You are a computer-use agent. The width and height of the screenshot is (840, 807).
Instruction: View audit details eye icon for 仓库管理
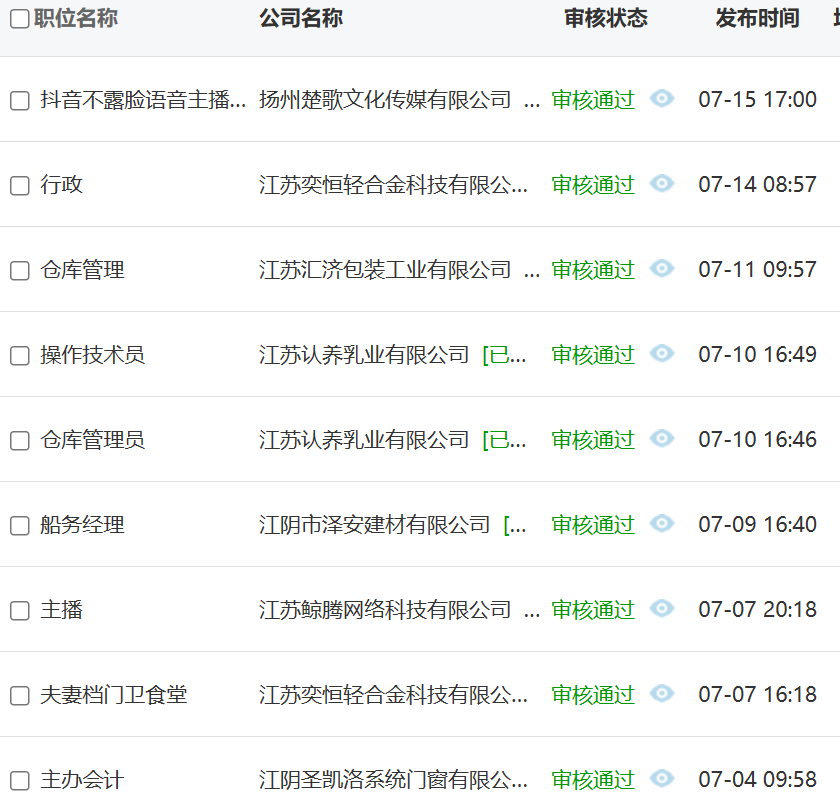[662, 268]
